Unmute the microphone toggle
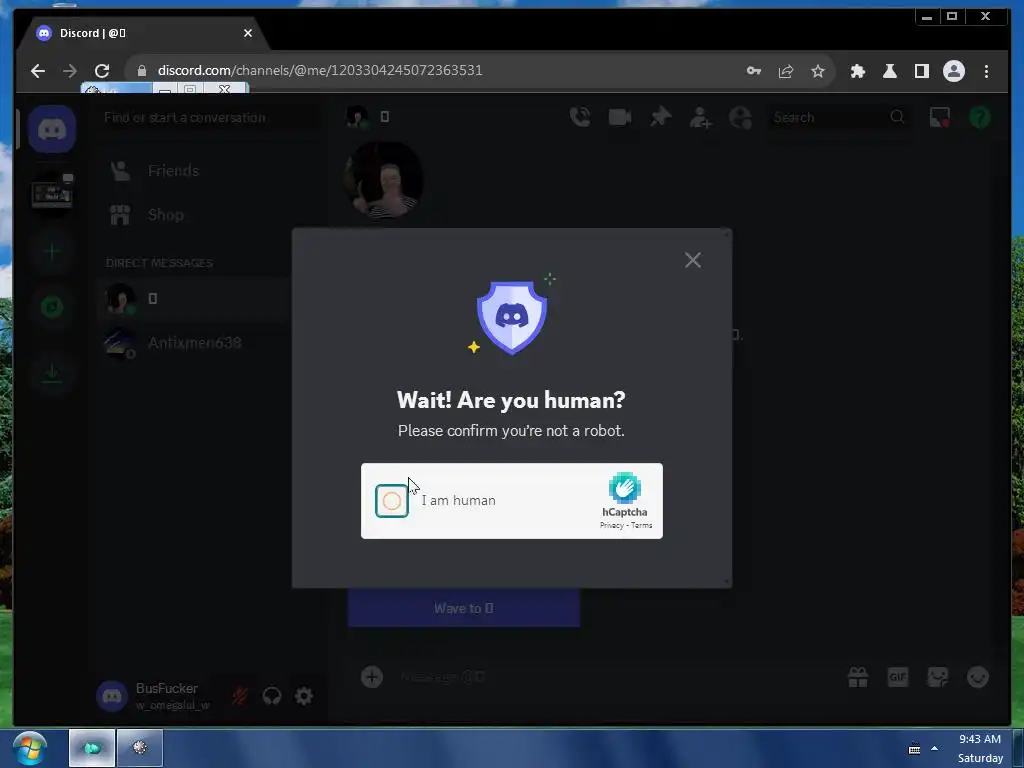 point(240,696)
